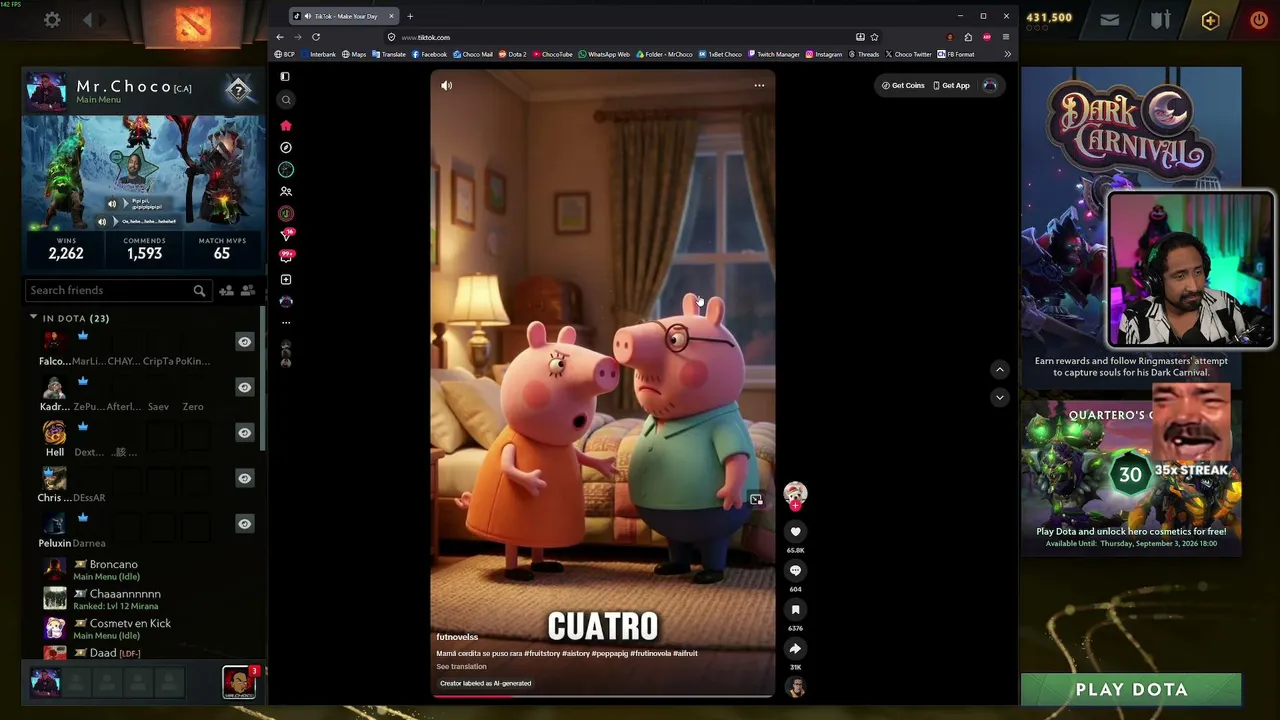Image resolution: width=1280 pixels, height=720 pixels.
Task: Open the Instagram bookmark
Action: click(x=824, y=54)
